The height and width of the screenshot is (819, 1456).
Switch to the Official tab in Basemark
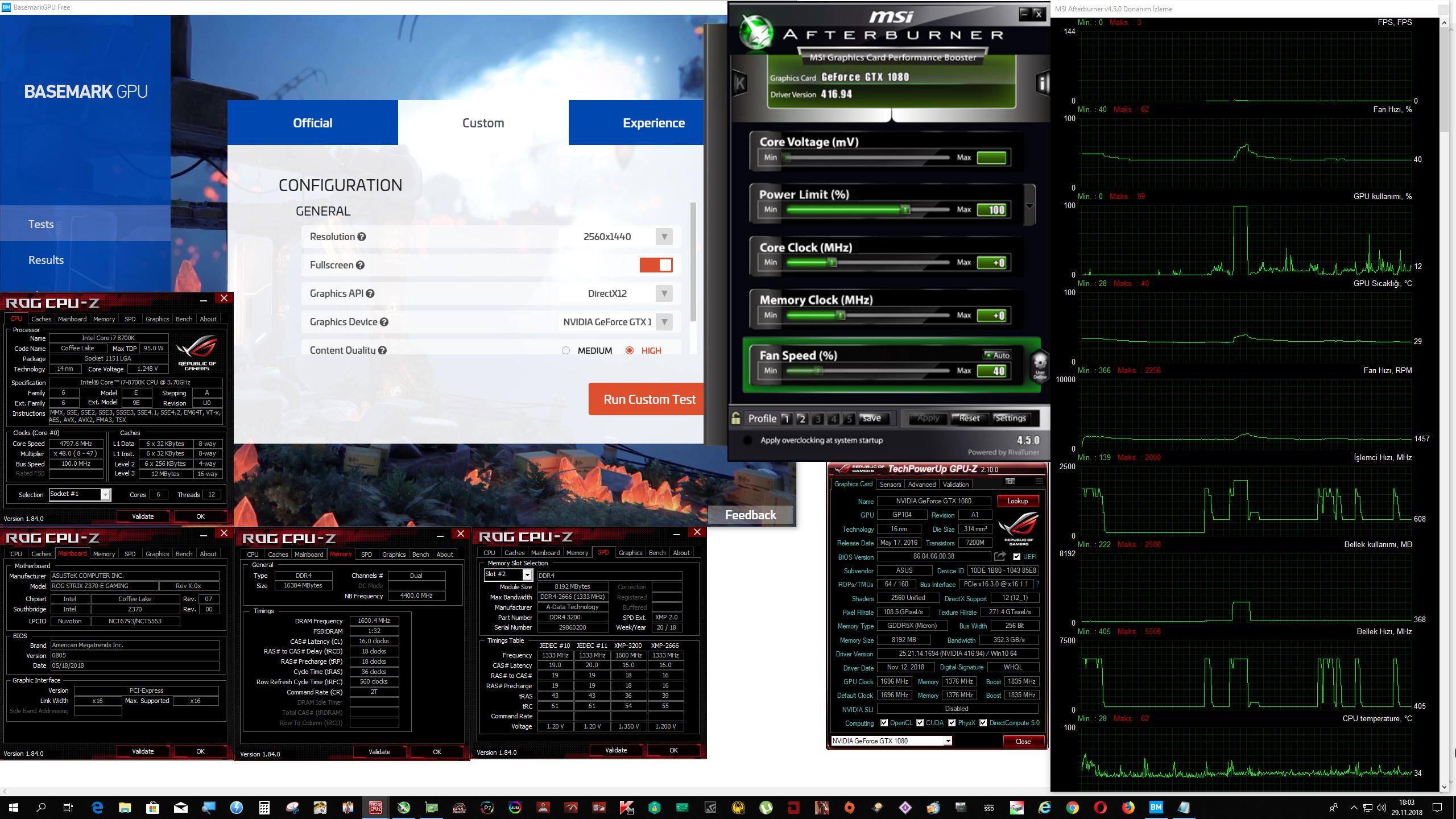(313, 123)
